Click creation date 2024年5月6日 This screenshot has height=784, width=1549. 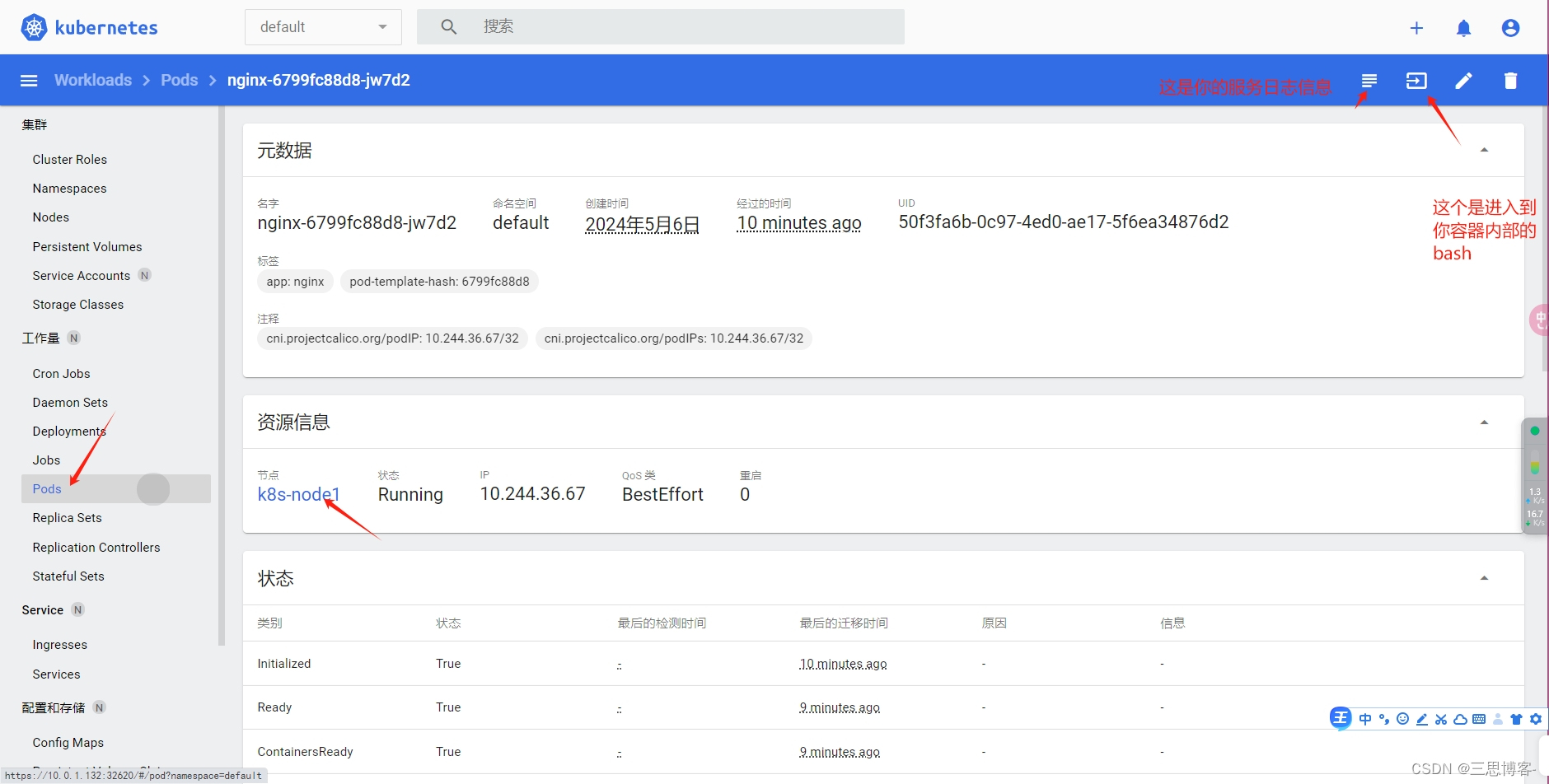pyautogui.click(x=642, y=224)
